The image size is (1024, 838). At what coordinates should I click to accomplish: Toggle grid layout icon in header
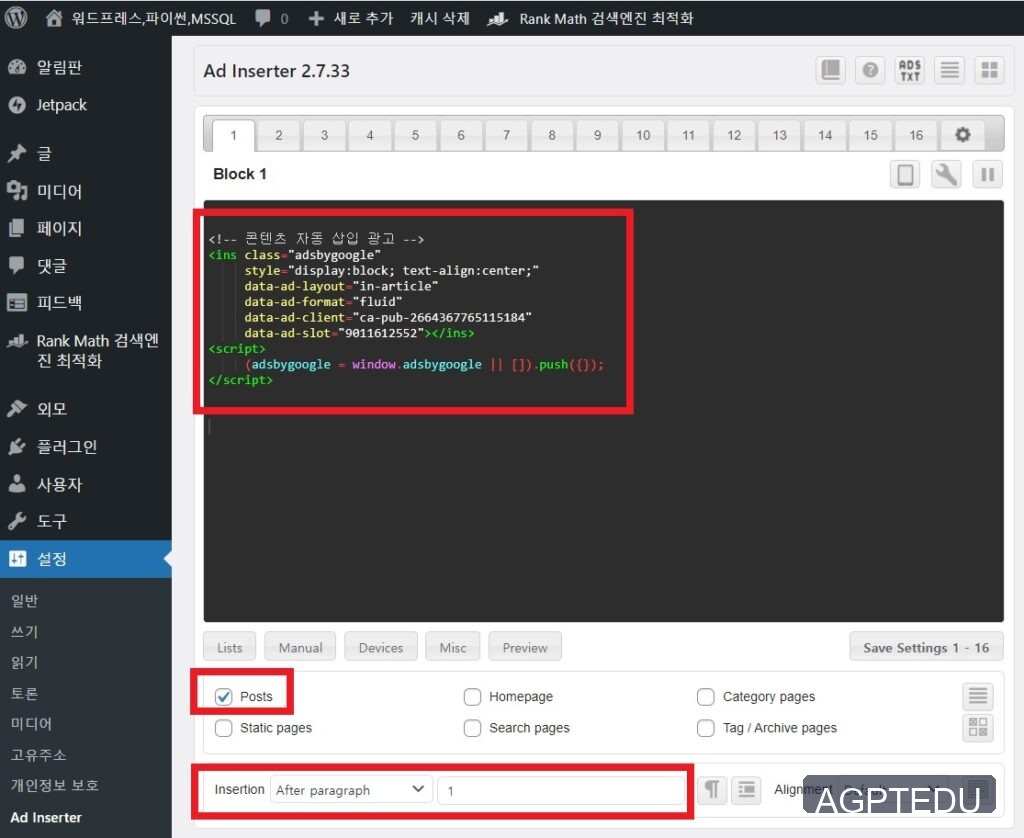(989, 70)
